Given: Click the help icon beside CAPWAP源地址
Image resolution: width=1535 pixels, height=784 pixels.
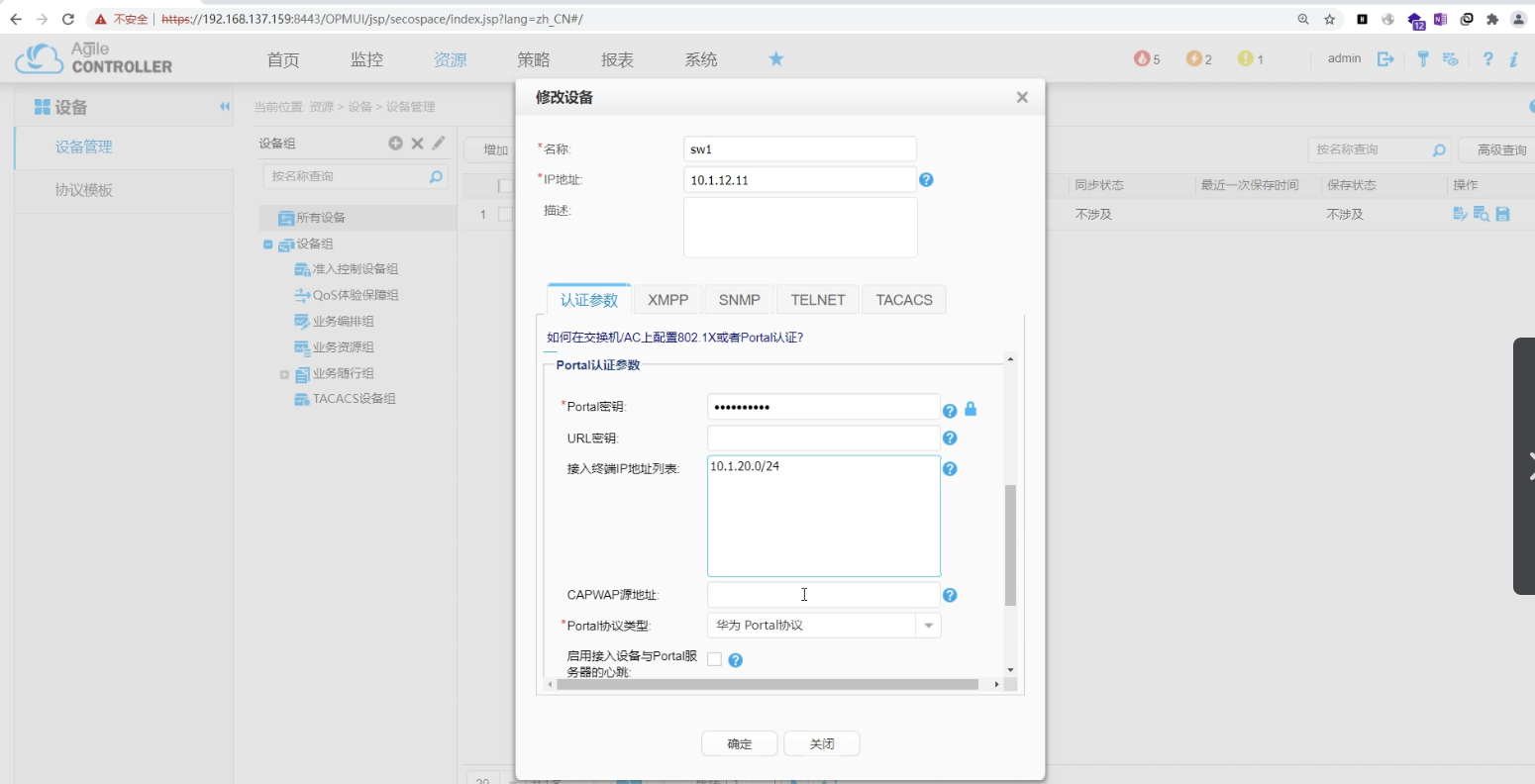Looking at the screenshot, I should [950, 595].
